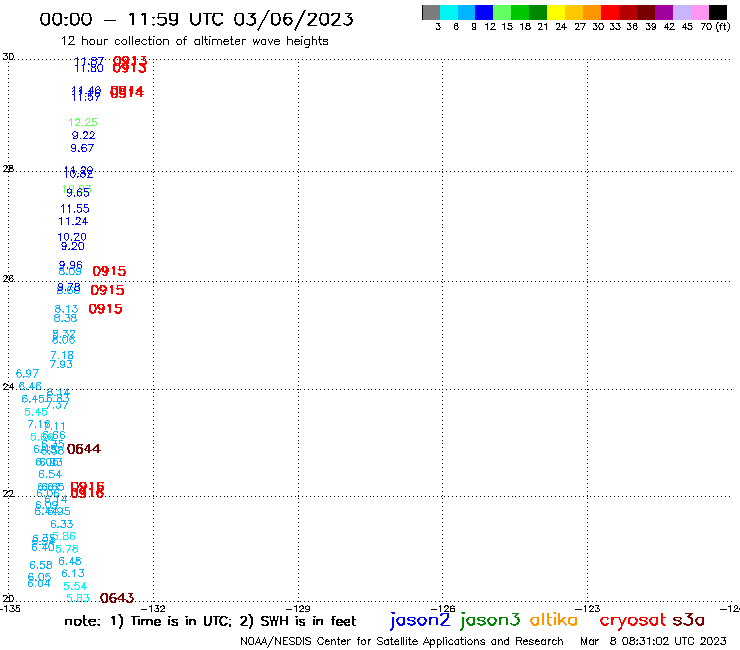The height and width of the screenshot is (650, 740).
Task: Select the 10.20 wave height value
Action: (x=72, y=236)
